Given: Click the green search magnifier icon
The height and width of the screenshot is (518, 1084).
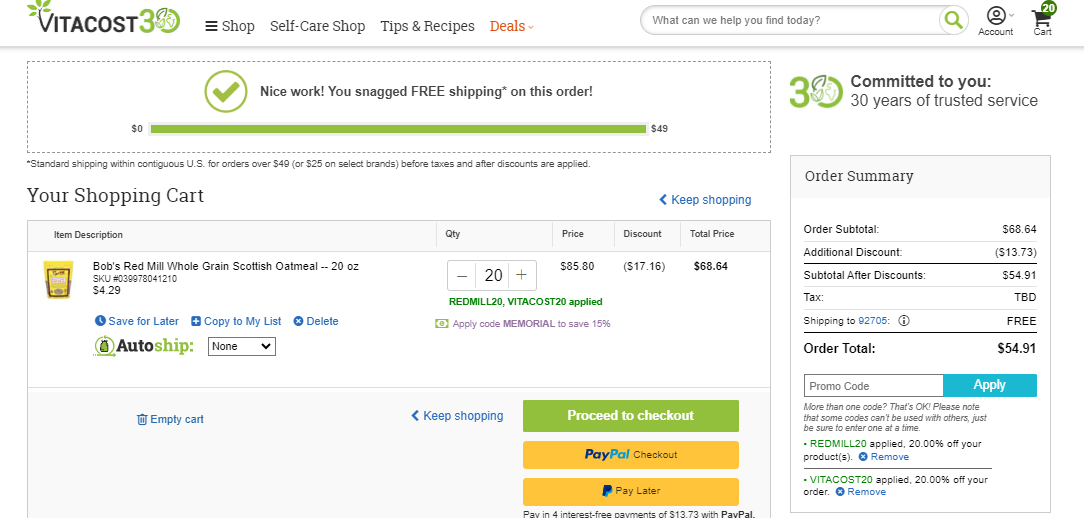Looking at the screenshot, I should [953, 20].
